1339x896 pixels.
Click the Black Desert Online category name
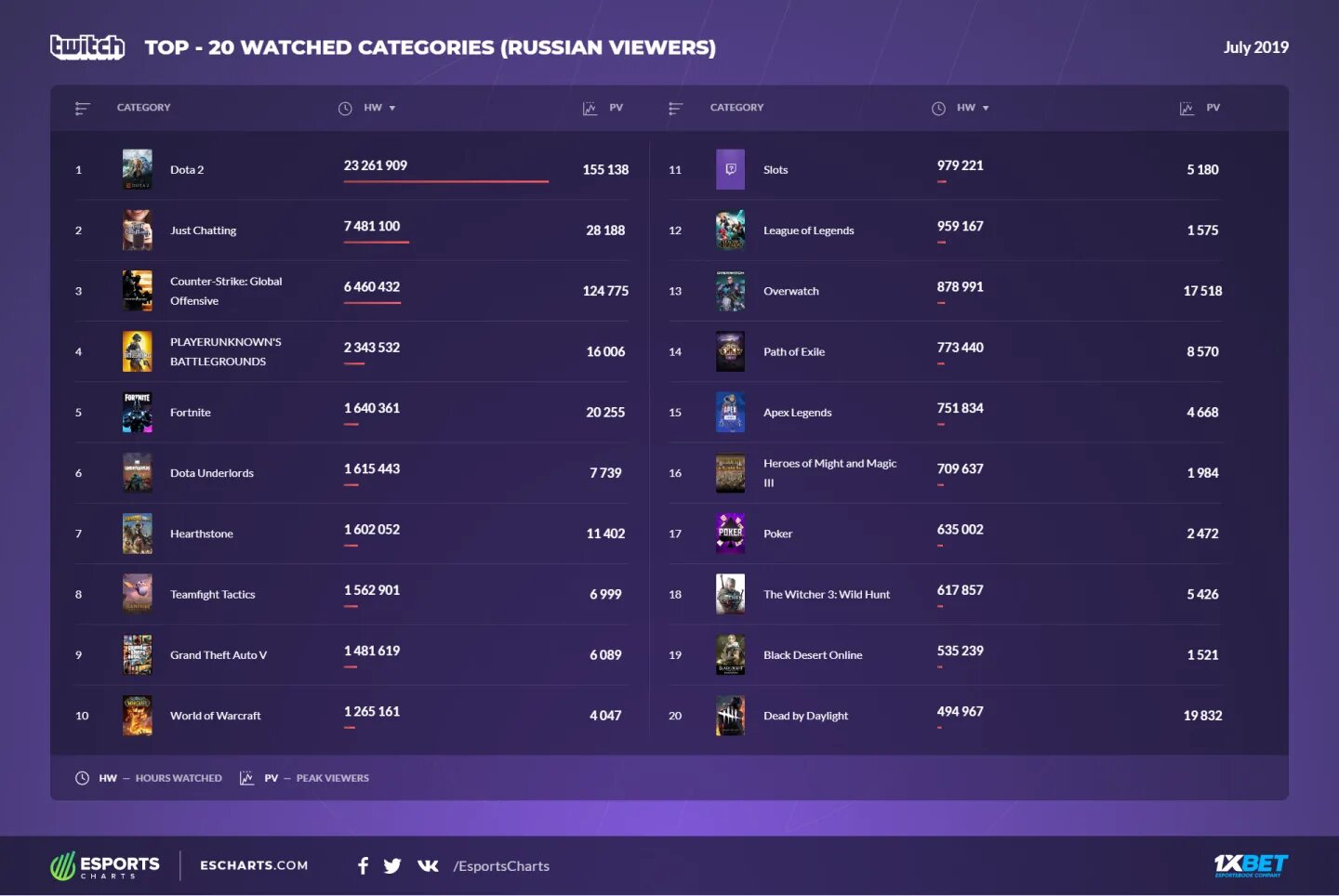click(x=813, y=655)
